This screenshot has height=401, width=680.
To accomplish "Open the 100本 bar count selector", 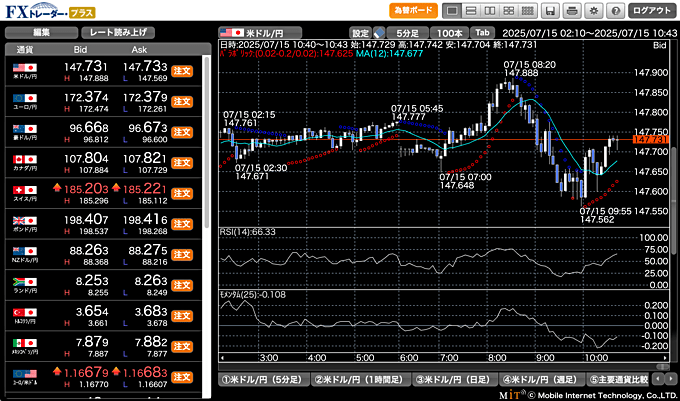I will click(449, 33).
